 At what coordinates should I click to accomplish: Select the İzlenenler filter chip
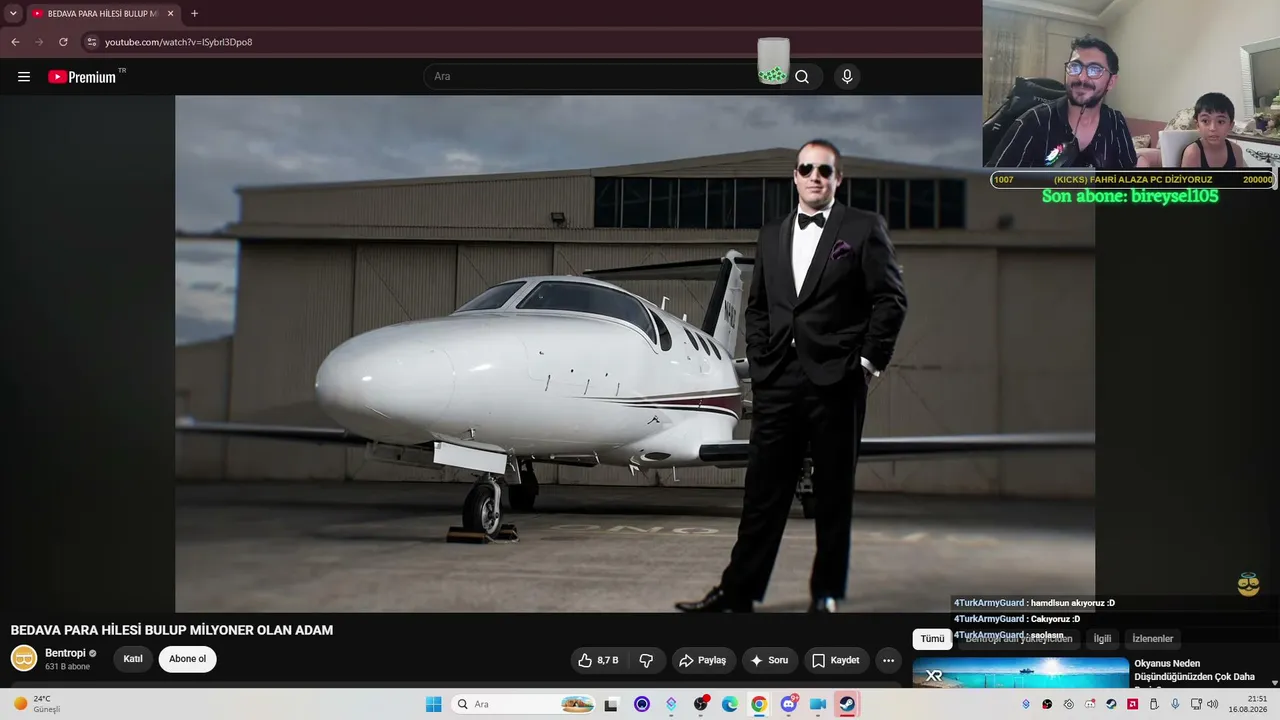pos(1153,639)
